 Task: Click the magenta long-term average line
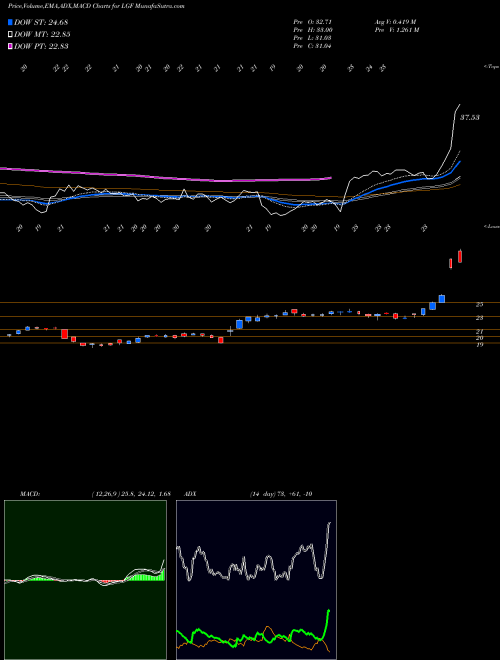point(168,177)
